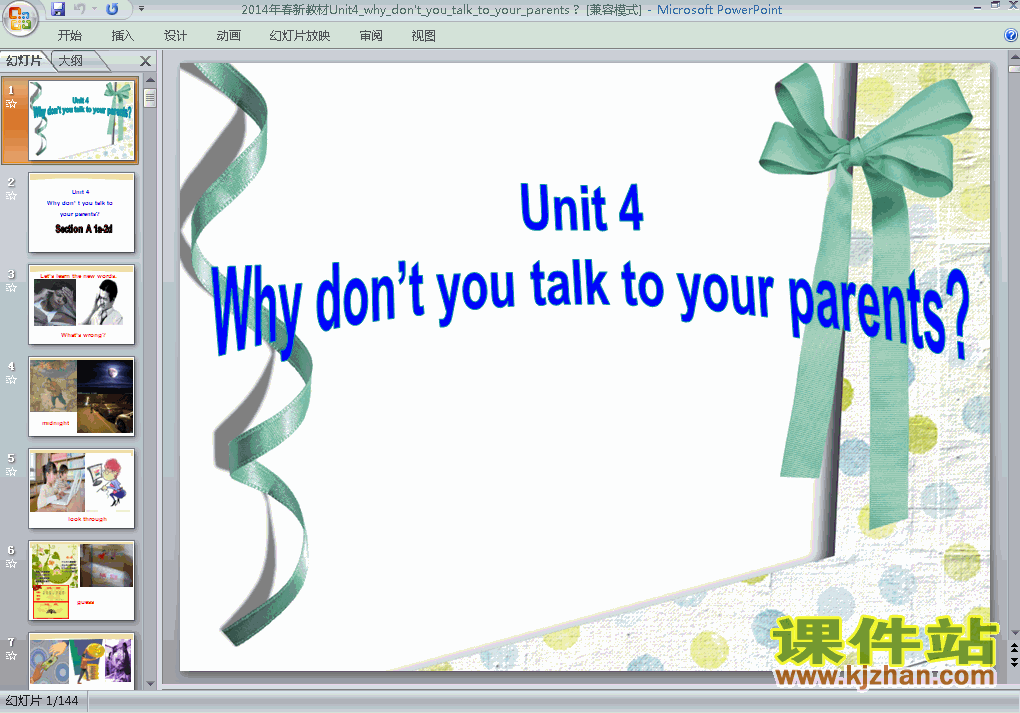
Task: Minimize the PowerPoint window
Action: point(977,7)
